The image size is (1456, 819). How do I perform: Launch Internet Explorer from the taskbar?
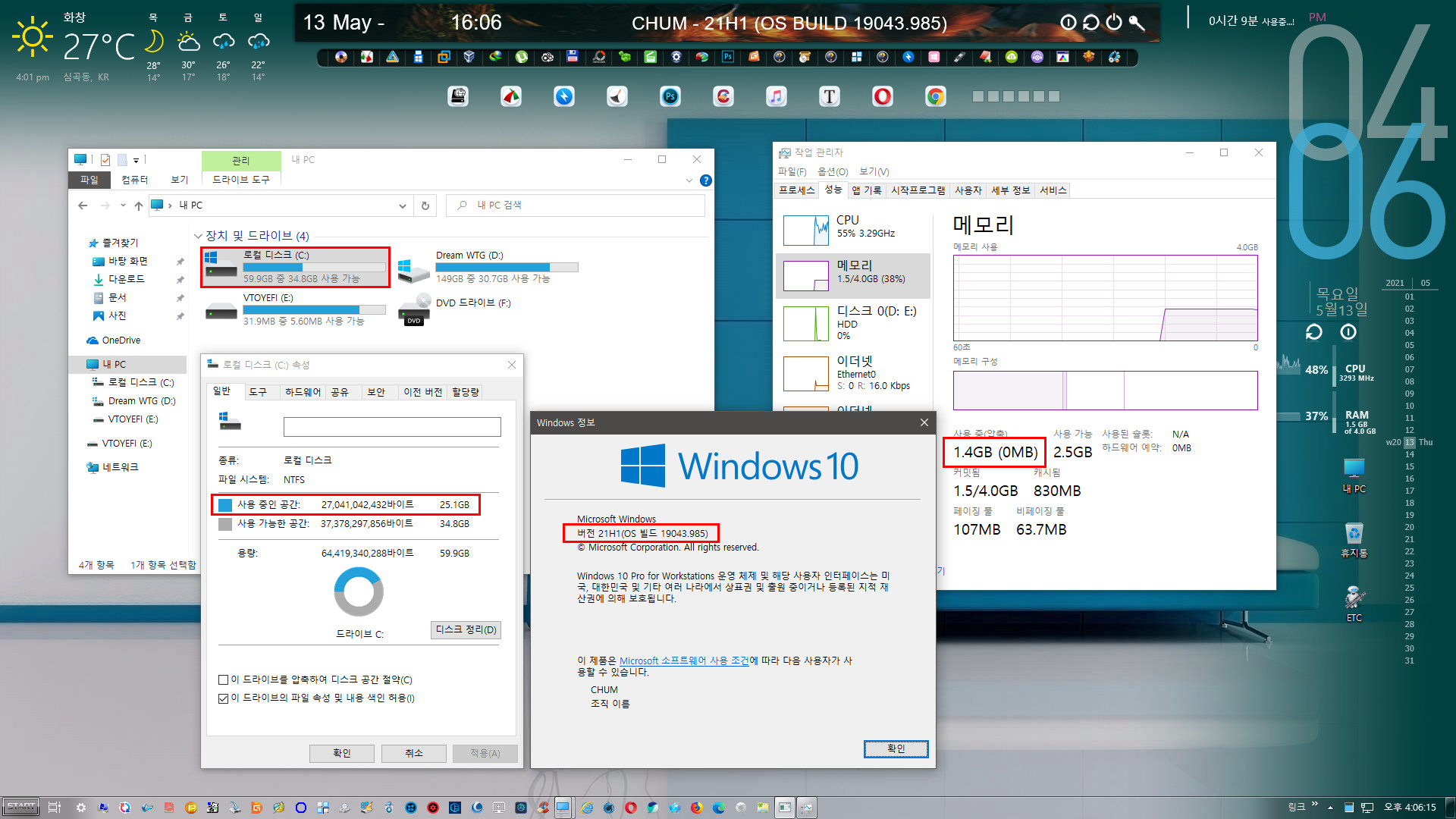[587, 808]
